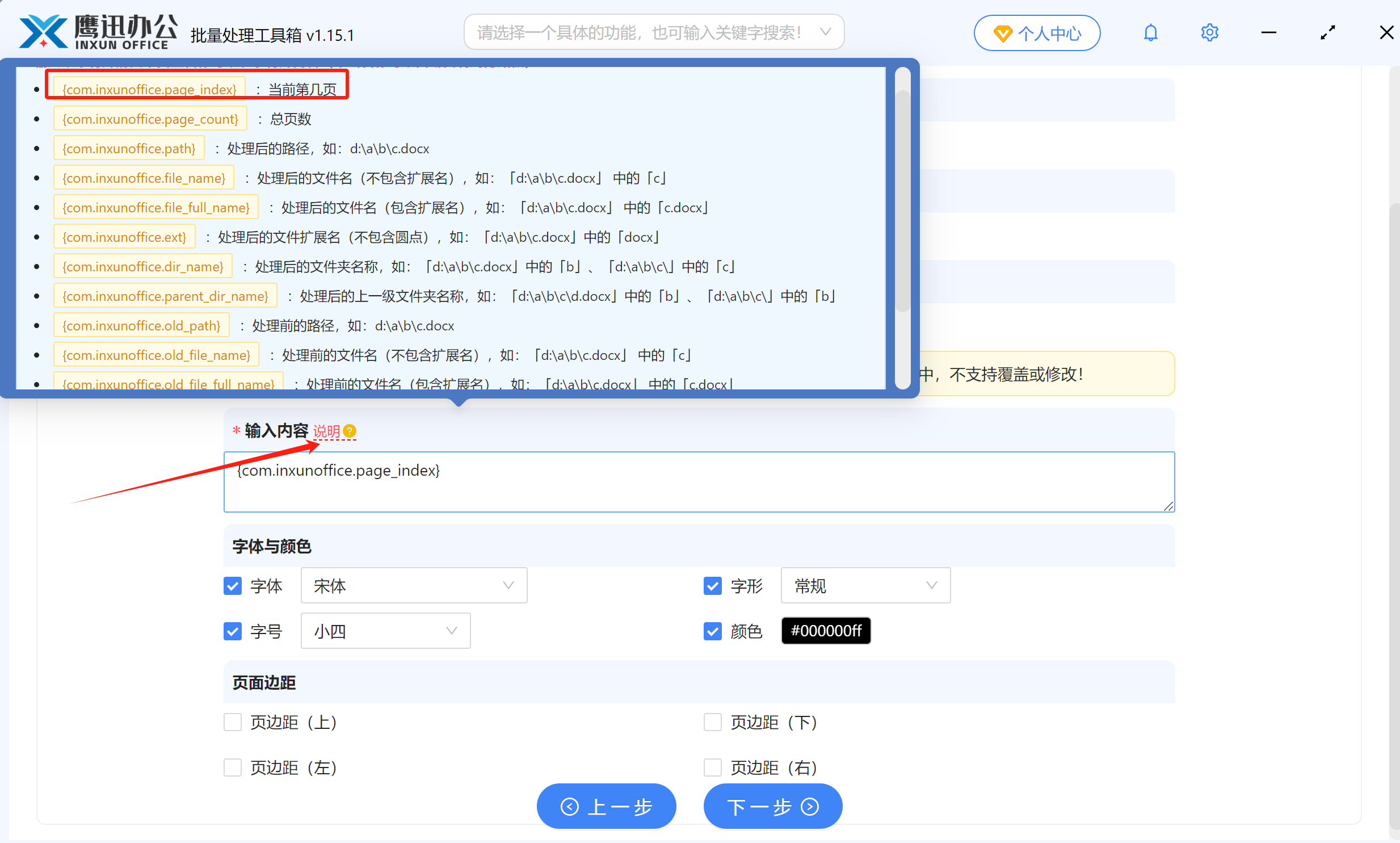1400x843 pixels.
Task: Click the orange help question mark icon
Action: (x=350, y=431)
